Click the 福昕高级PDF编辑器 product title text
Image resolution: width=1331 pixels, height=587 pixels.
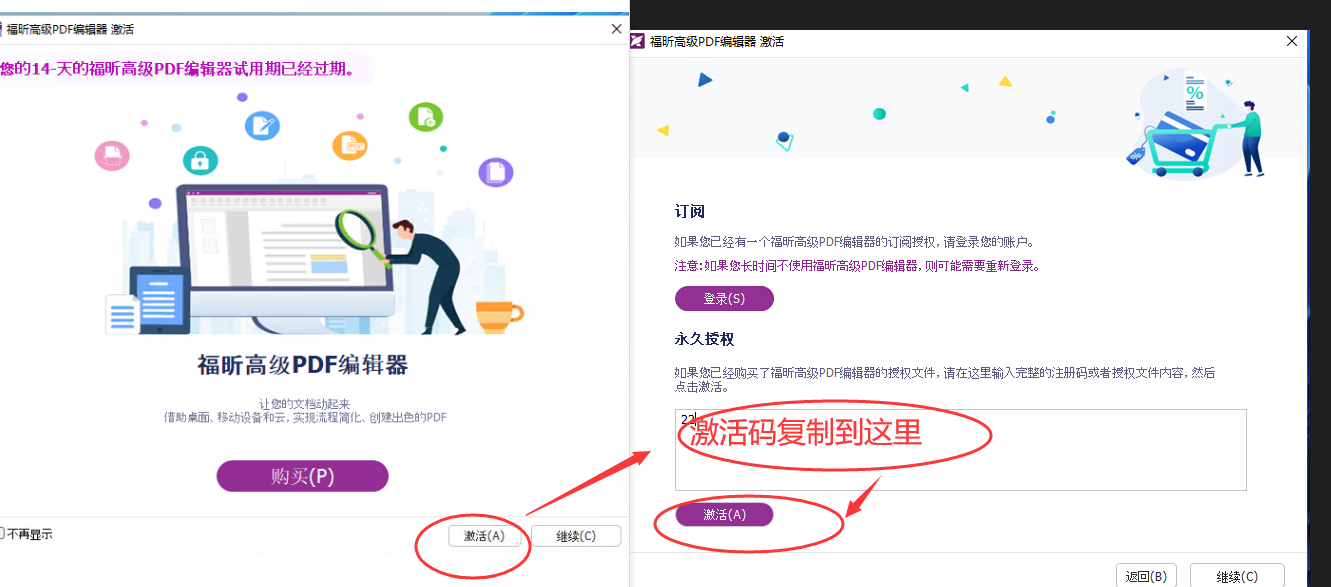(302, 364)
